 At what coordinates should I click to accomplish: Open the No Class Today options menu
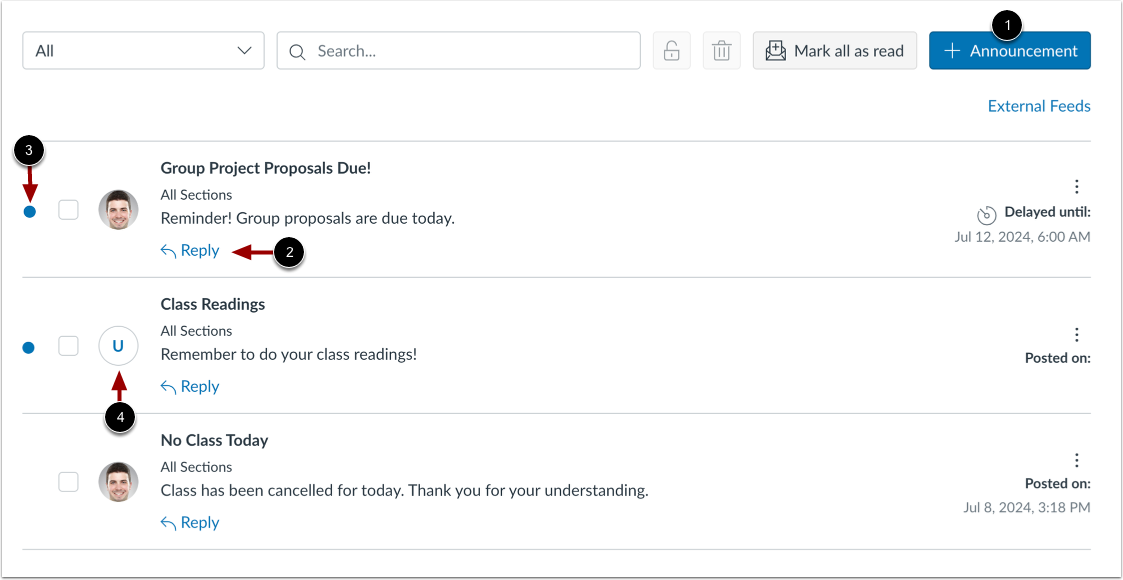(x=1076, y=459)
